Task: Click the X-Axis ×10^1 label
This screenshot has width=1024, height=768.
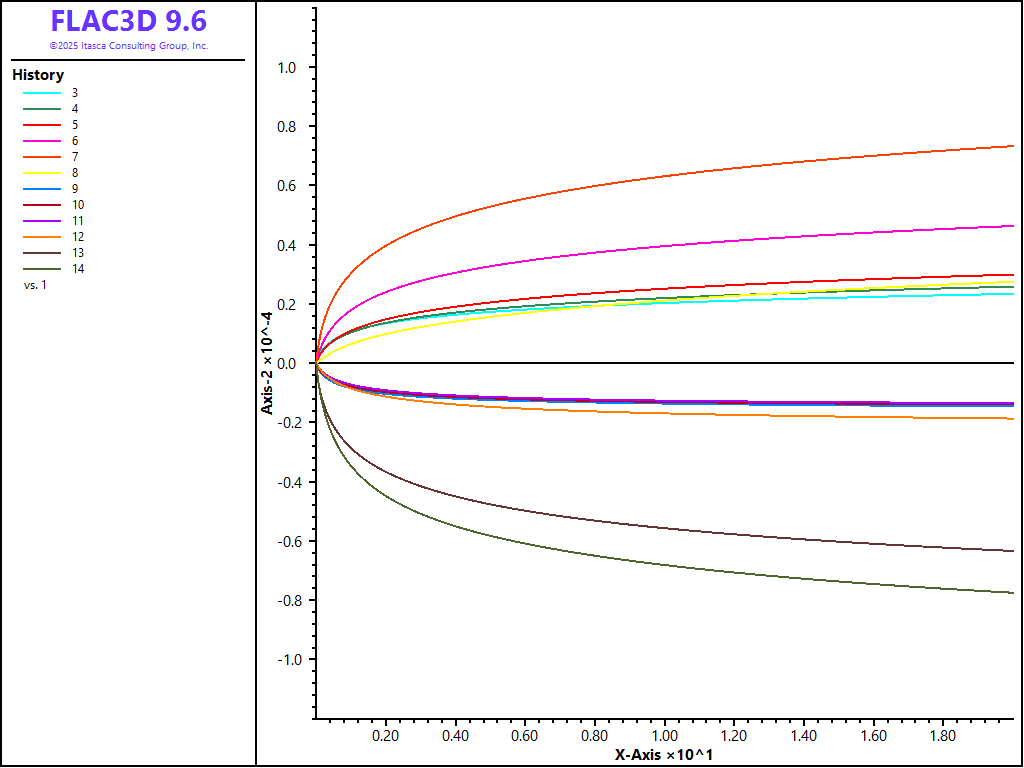Action: [x=663, y=754]
